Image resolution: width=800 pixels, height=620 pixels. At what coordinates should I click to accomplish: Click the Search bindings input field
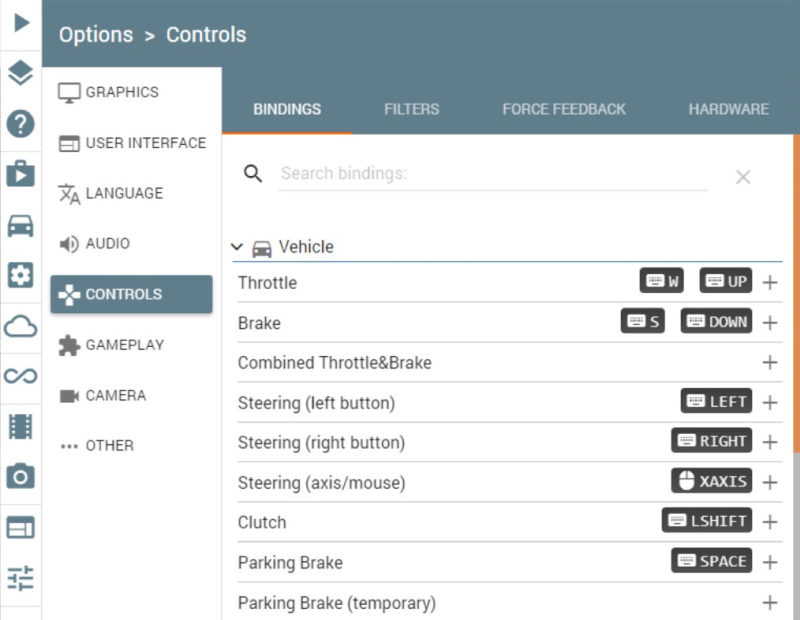[x=492, y=174]
